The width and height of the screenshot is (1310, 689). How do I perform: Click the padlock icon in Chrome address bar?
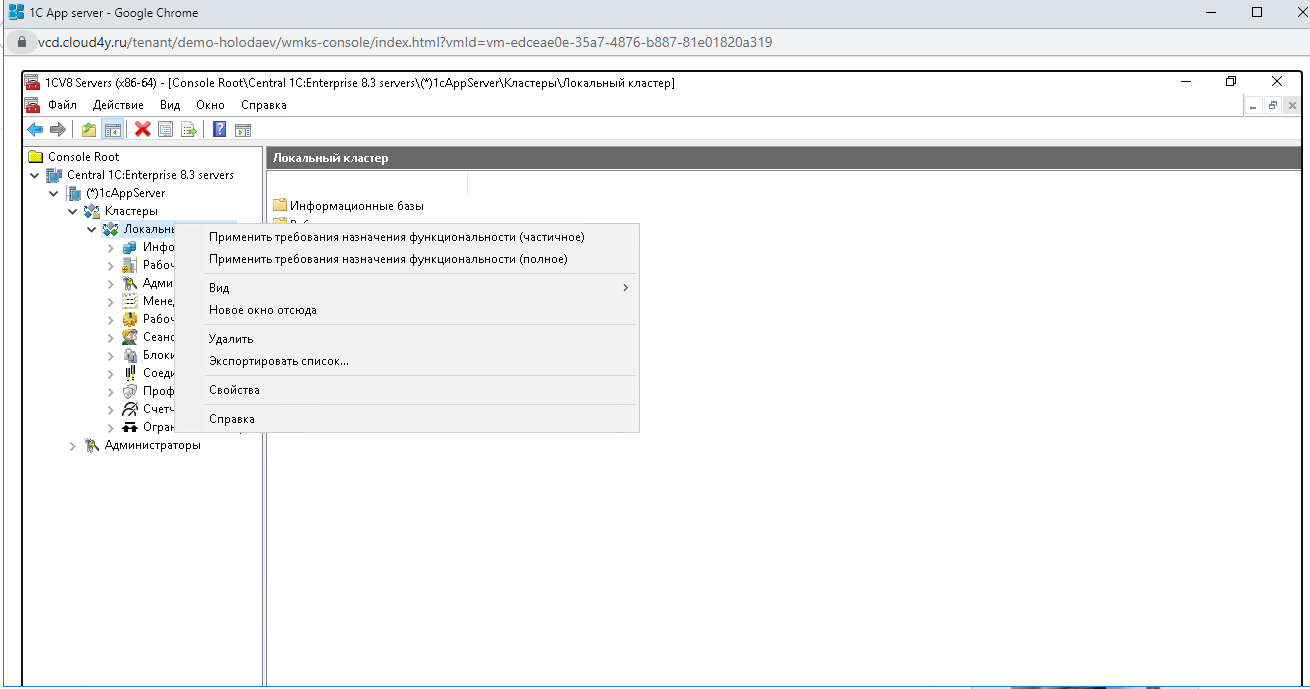[x=22, y=43]
